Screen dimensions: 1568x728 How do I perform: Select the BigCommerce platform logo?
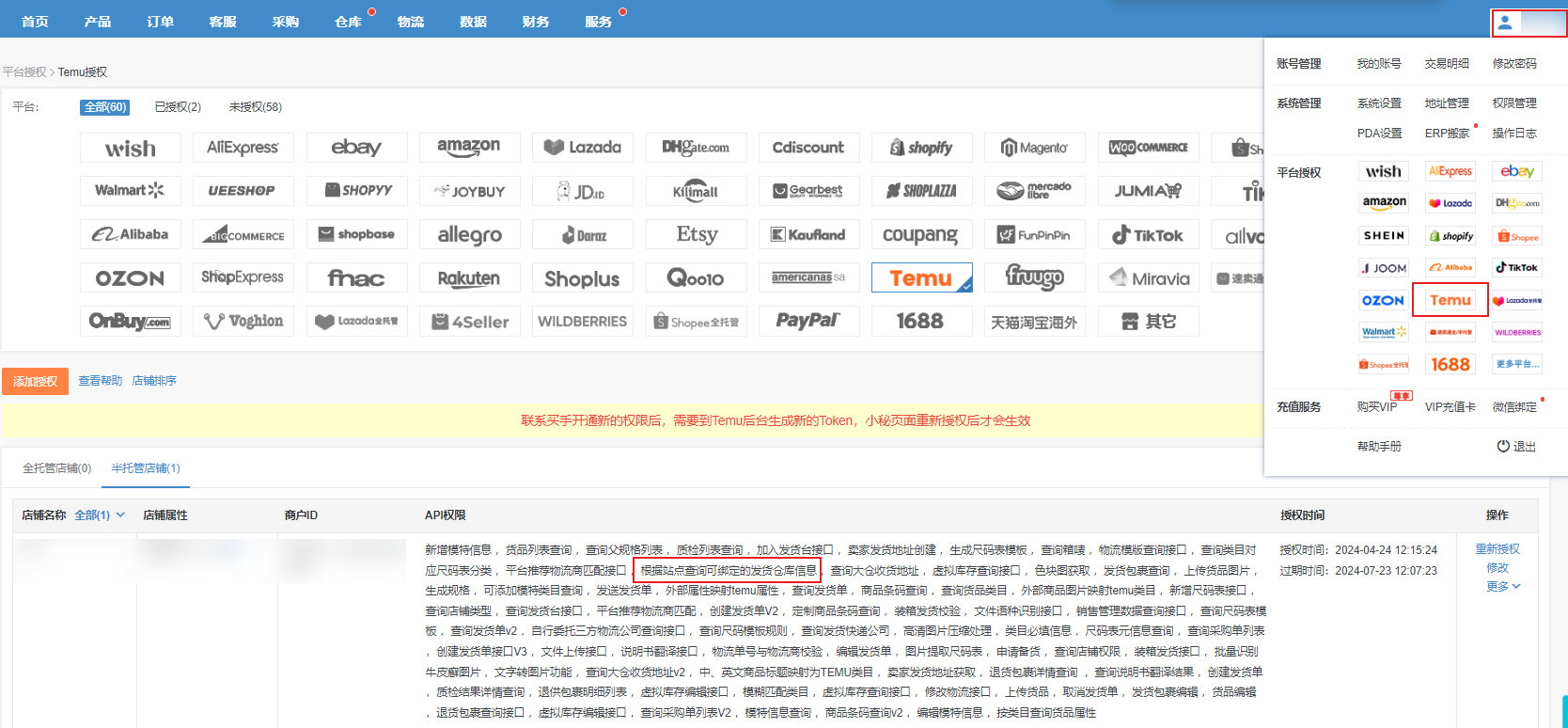coord(243,234)
